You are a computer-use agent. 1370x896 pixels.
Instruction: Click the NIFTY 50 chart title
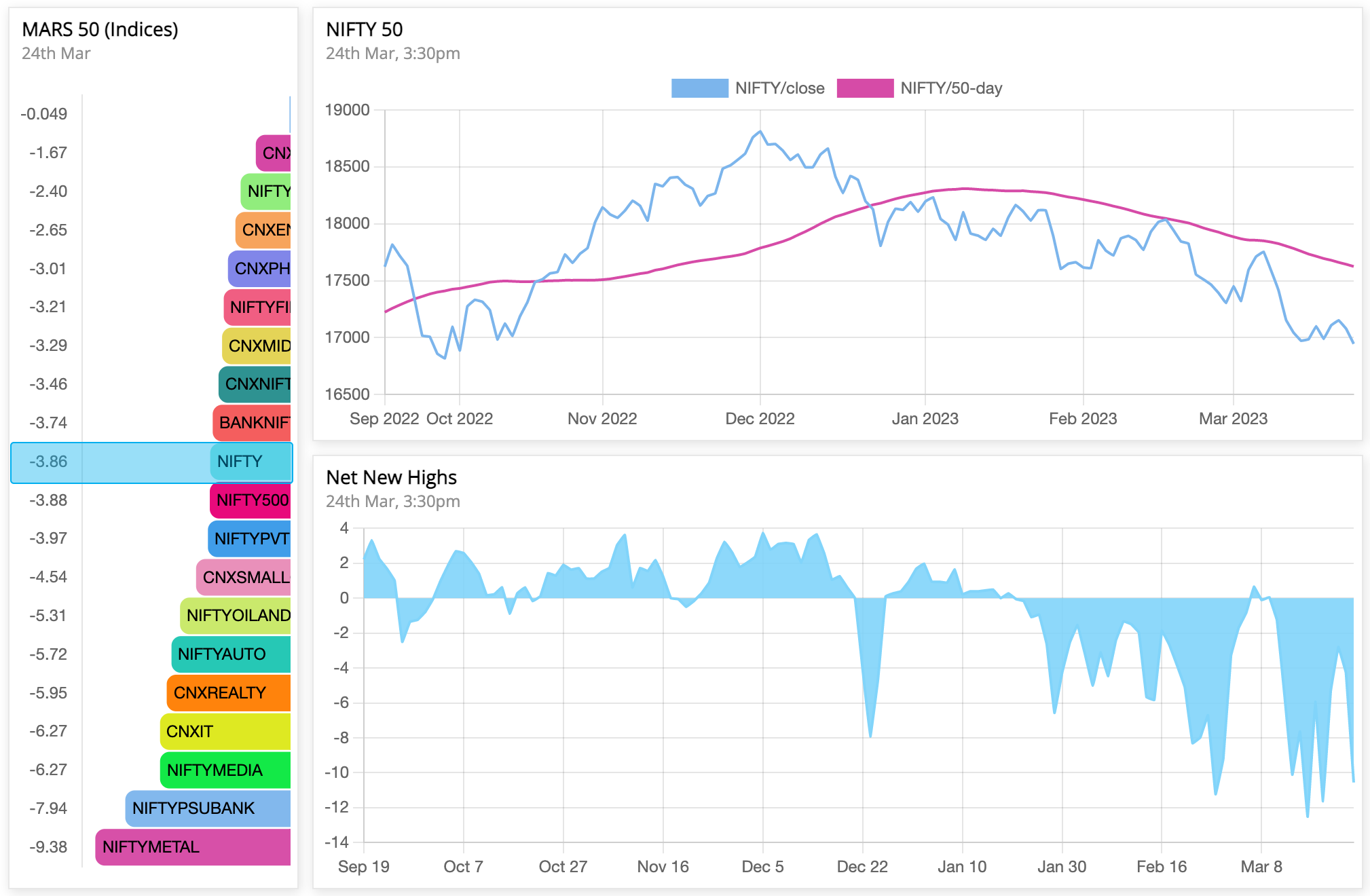[365, 29]
